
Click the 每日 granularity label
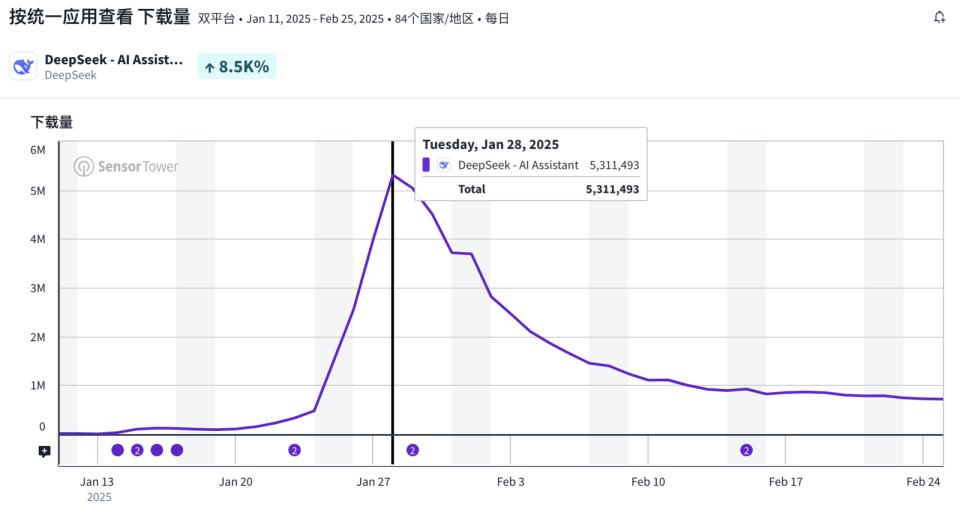tap(497, 18)
